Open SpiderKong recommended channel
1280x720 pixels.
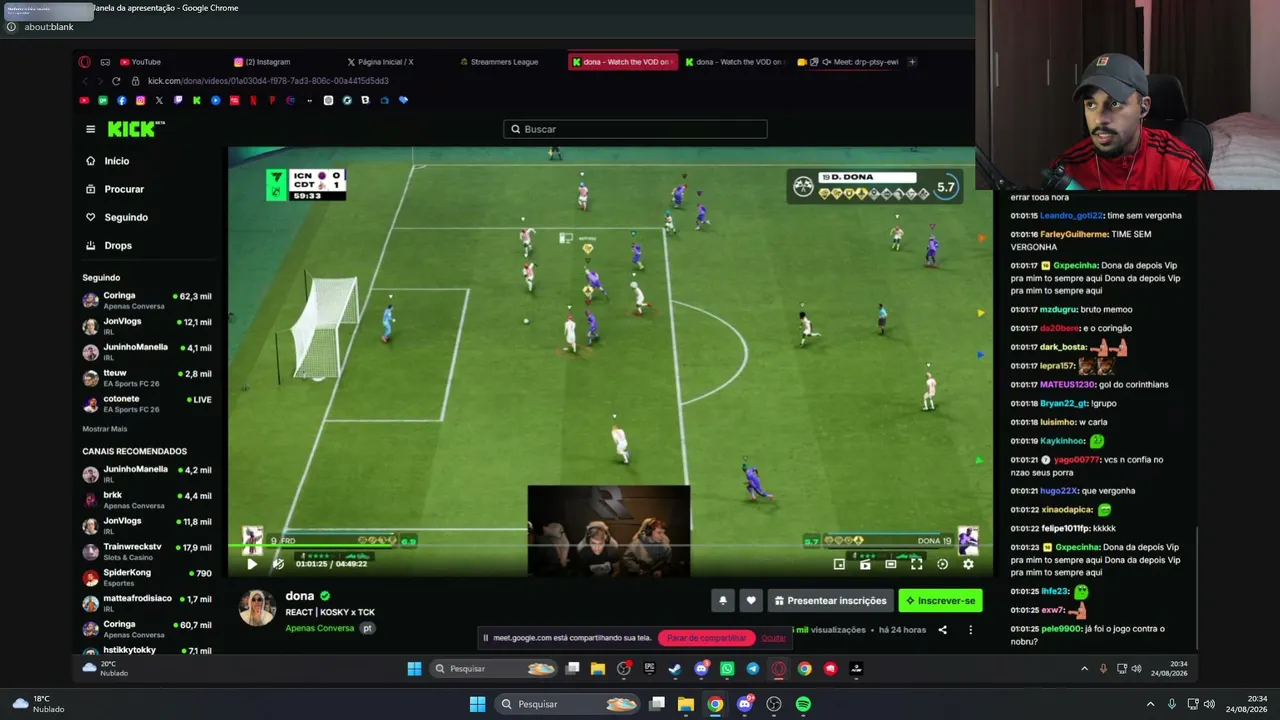click(x=147, y=578)
